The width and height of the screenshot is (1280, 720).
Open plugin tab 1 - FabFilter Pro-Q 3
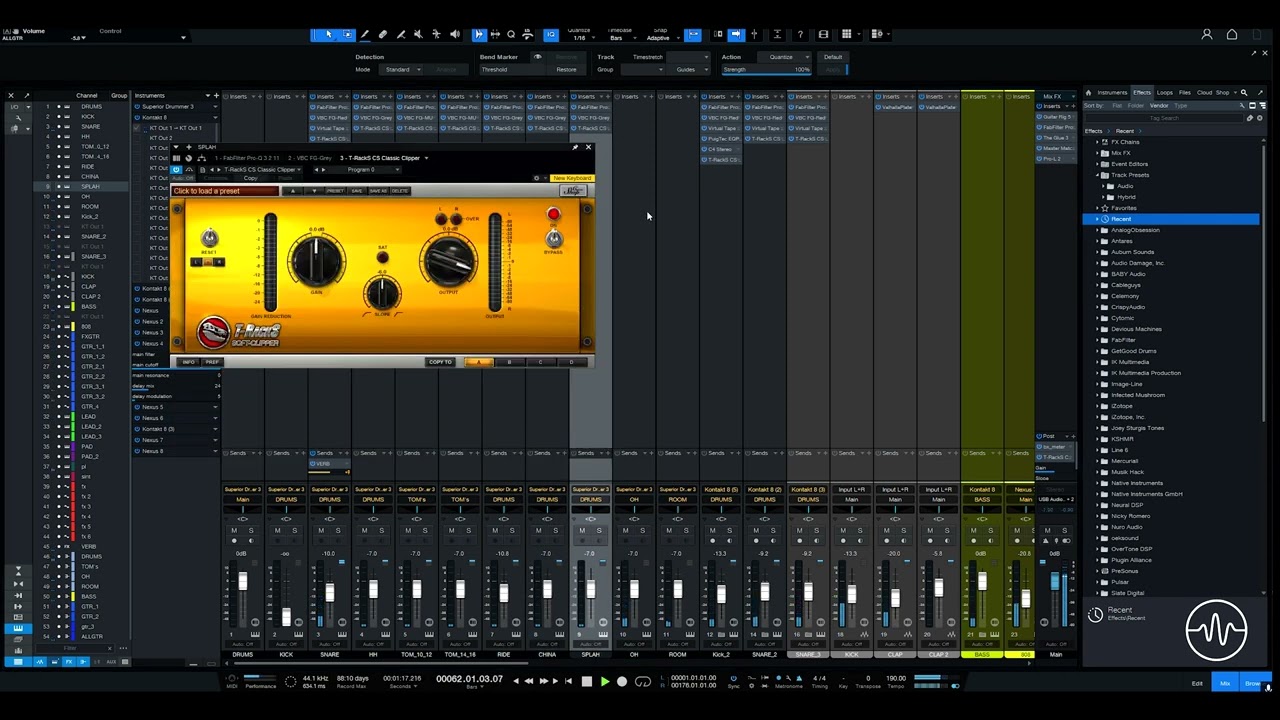(247, 158)
